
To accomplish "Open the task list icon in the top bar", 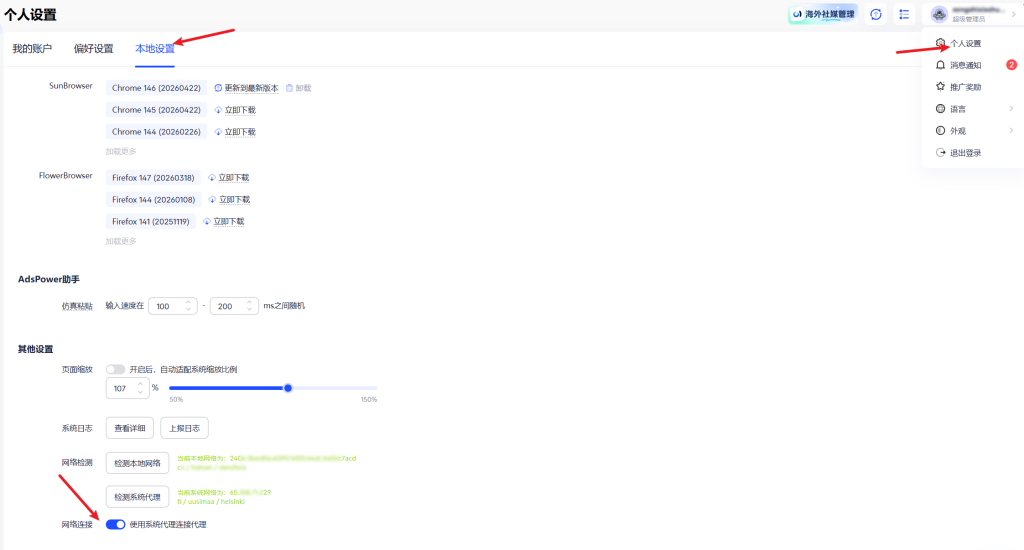I will (x=904, y=14).
